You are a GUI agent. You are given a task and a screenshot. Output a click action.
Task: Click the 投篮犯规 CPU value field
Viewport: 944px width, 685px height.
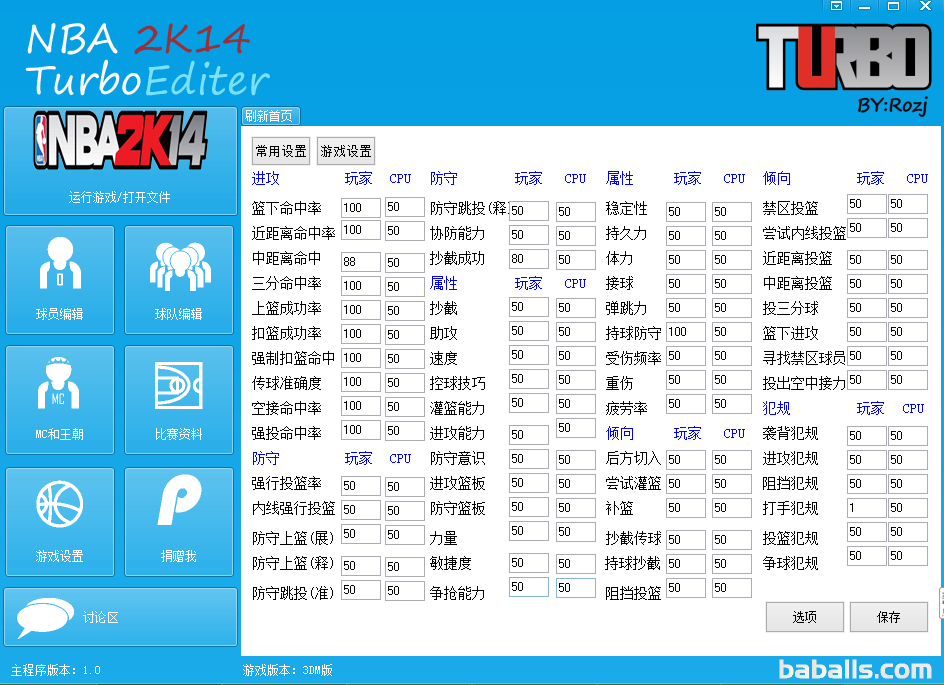[x=908, y=532]
